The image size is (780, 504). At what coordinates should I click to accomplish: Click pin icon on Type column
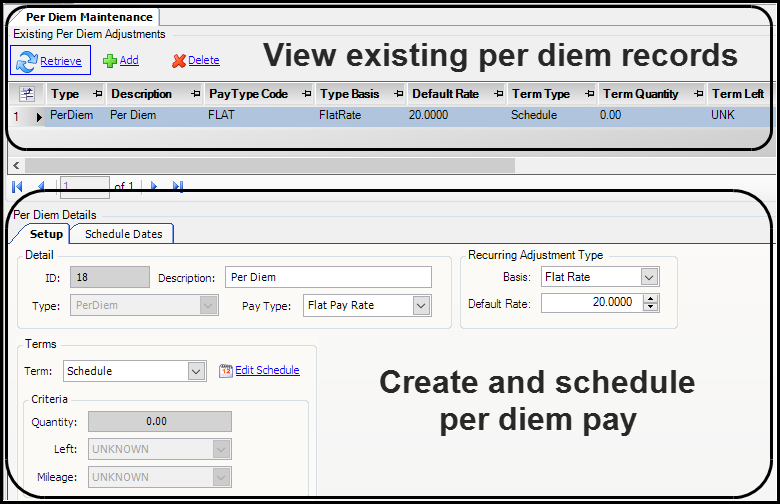click(x=98, y=94)
